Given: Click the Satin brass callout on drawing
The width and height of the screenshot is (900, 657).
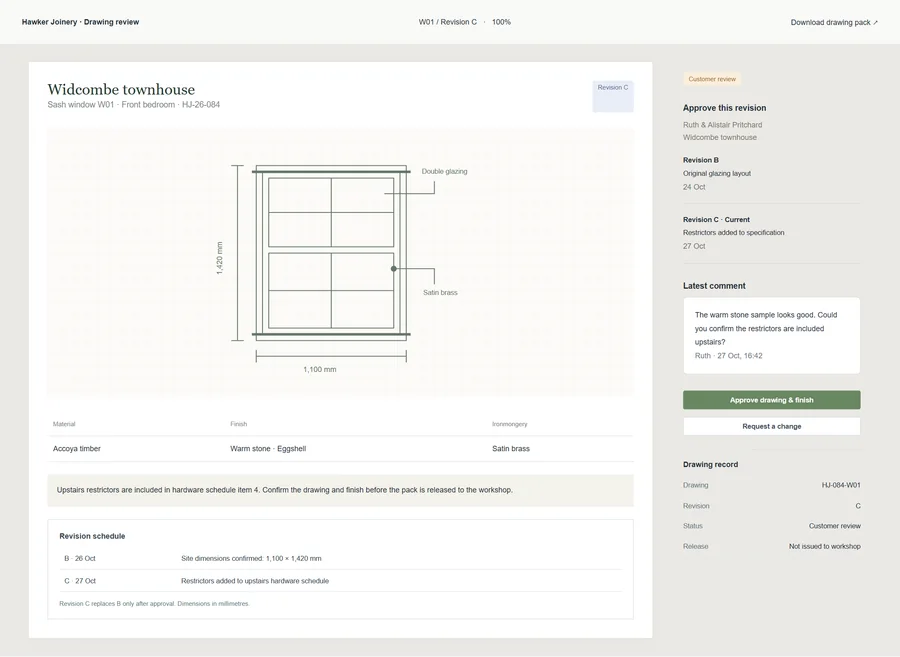Looking at the screenshot, I should 440,293.
